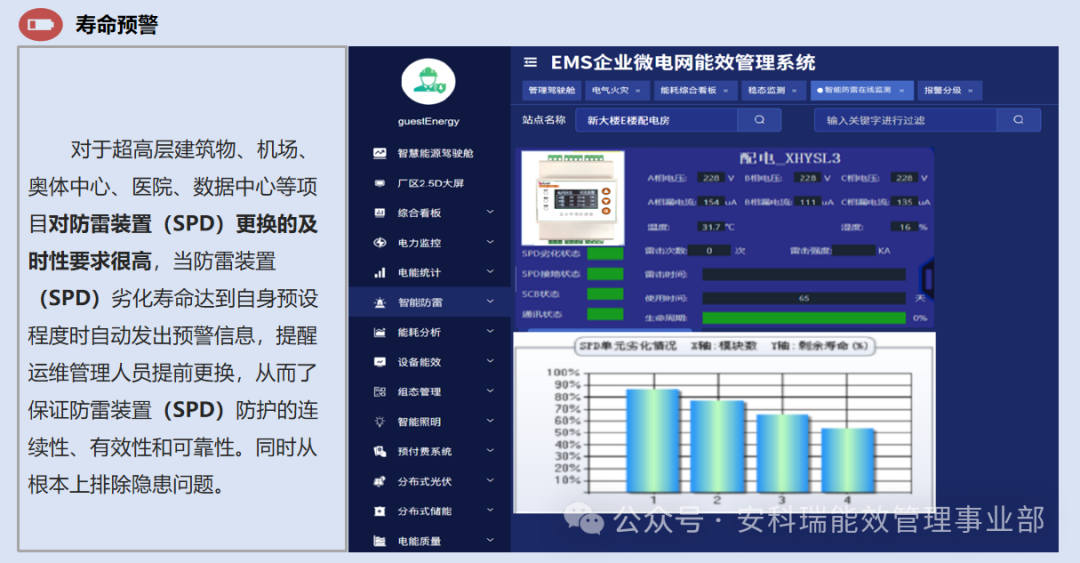This screenshot has width=1080, height=563.
Task: Click the 分布式光伏 solar icon
Action: pos(380,481)
